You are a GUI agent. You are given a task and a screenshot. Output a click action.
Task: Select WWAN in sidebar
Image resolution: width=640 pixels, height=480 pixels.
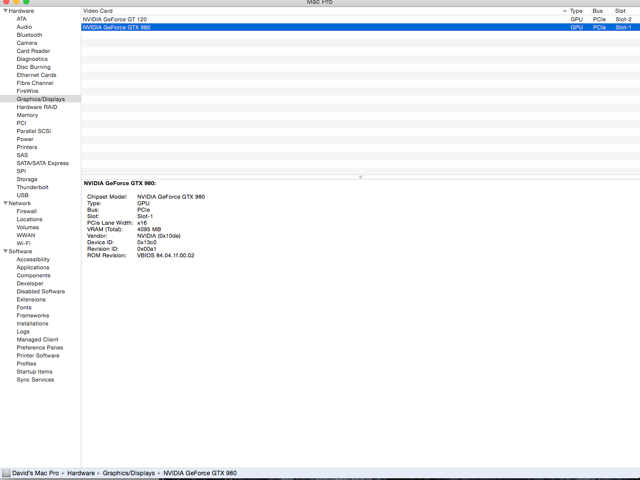(x=26, y=235)
